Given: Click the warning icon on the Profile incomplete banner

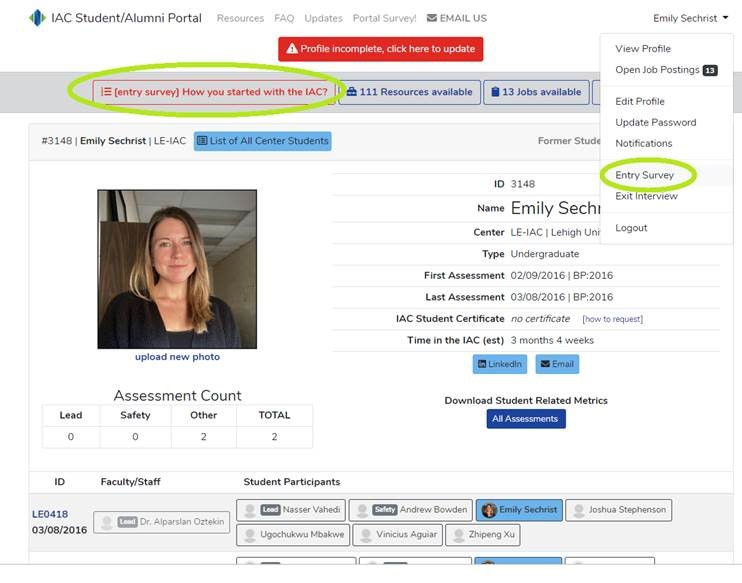Looking at the screenshot, I should 292,49.
